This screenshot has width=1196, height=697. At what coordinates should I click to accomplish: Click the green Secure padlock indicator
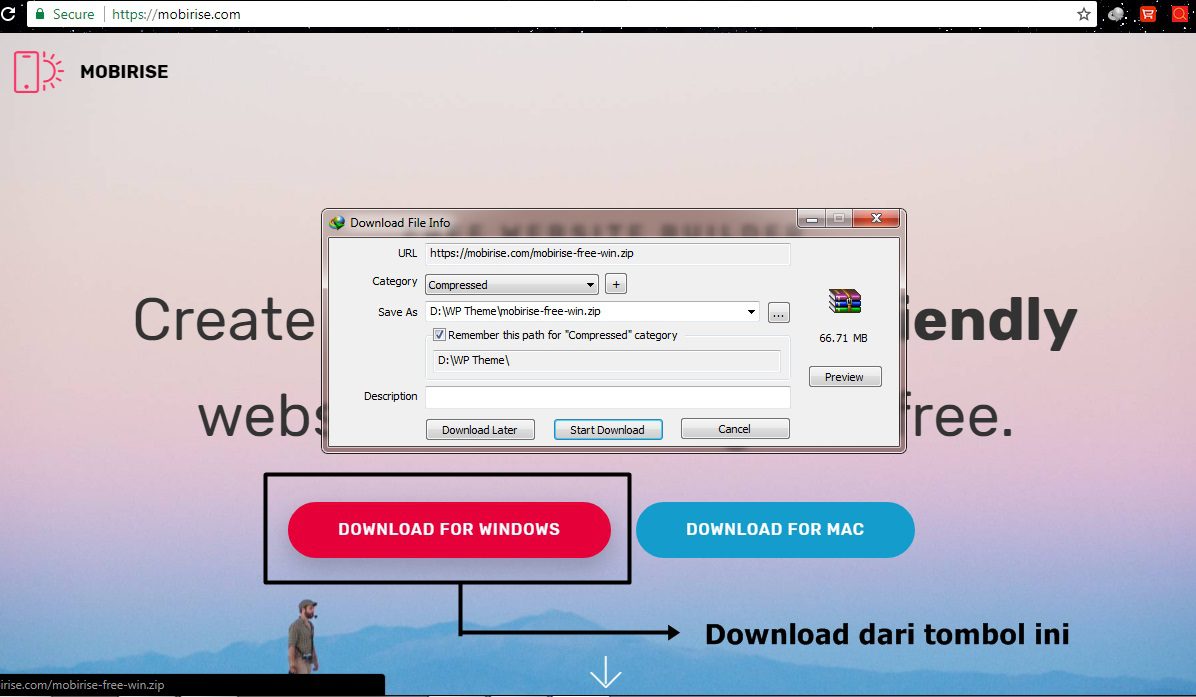(40, 14)
